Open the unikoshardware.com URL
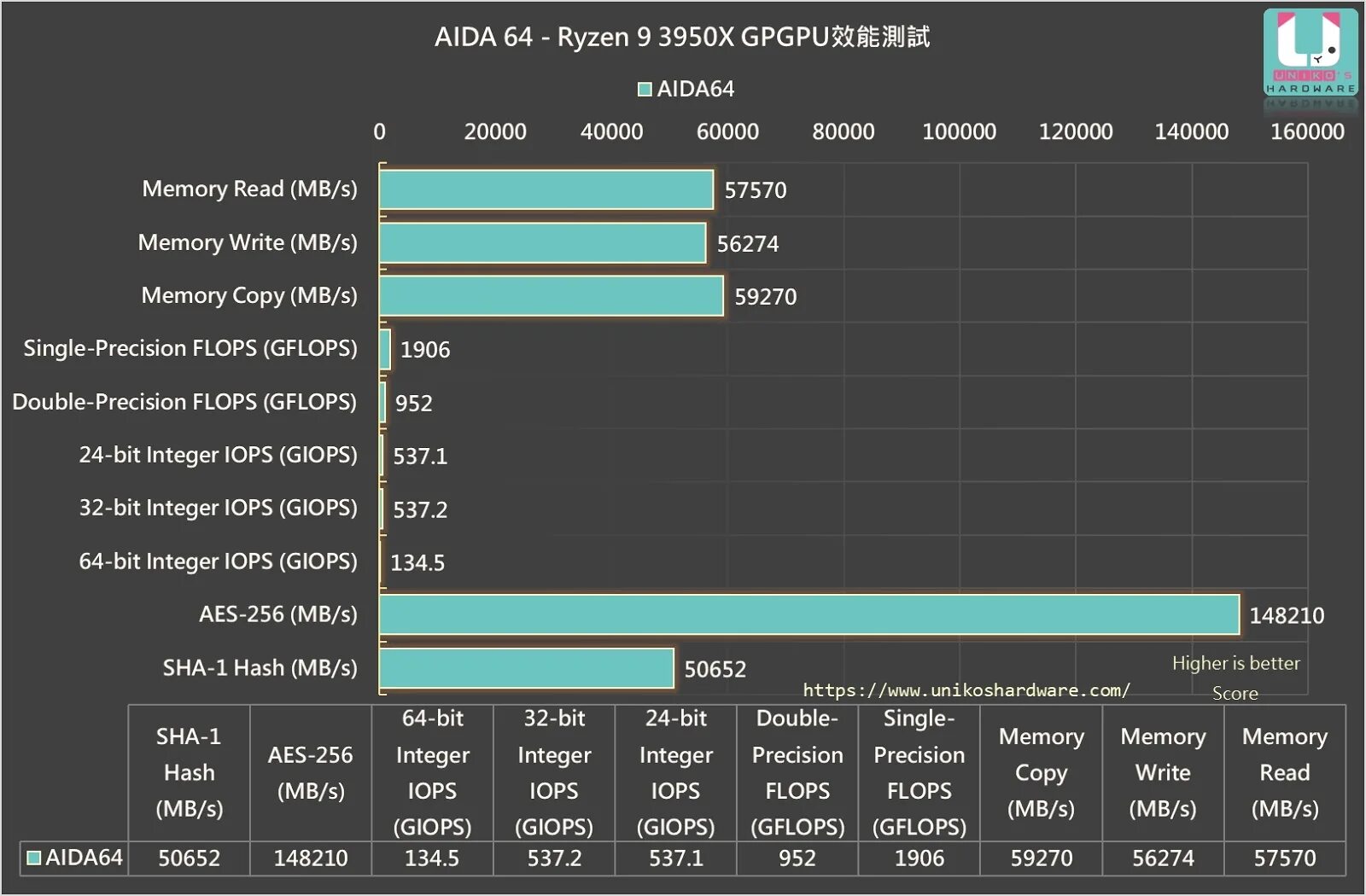Image resolution: width=1366 pixels, height=896 pixels. (966, 689)
